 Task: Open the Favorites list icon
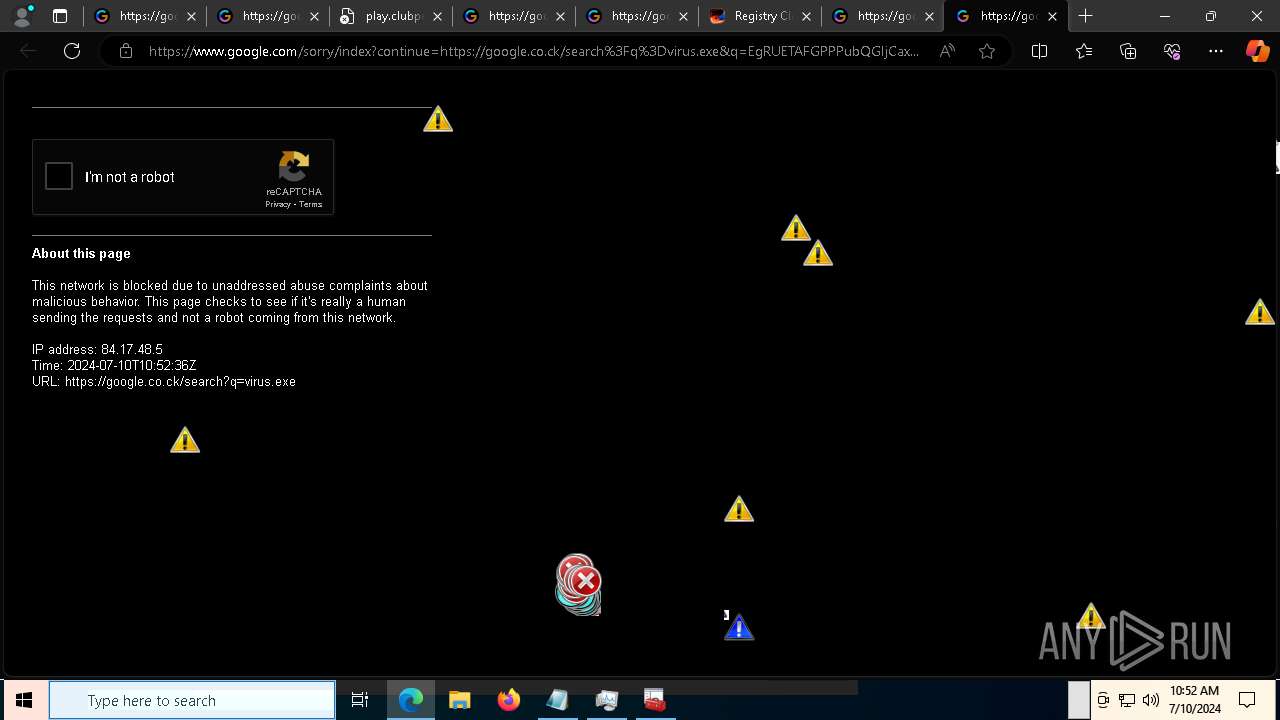(x=1084, y=51)
